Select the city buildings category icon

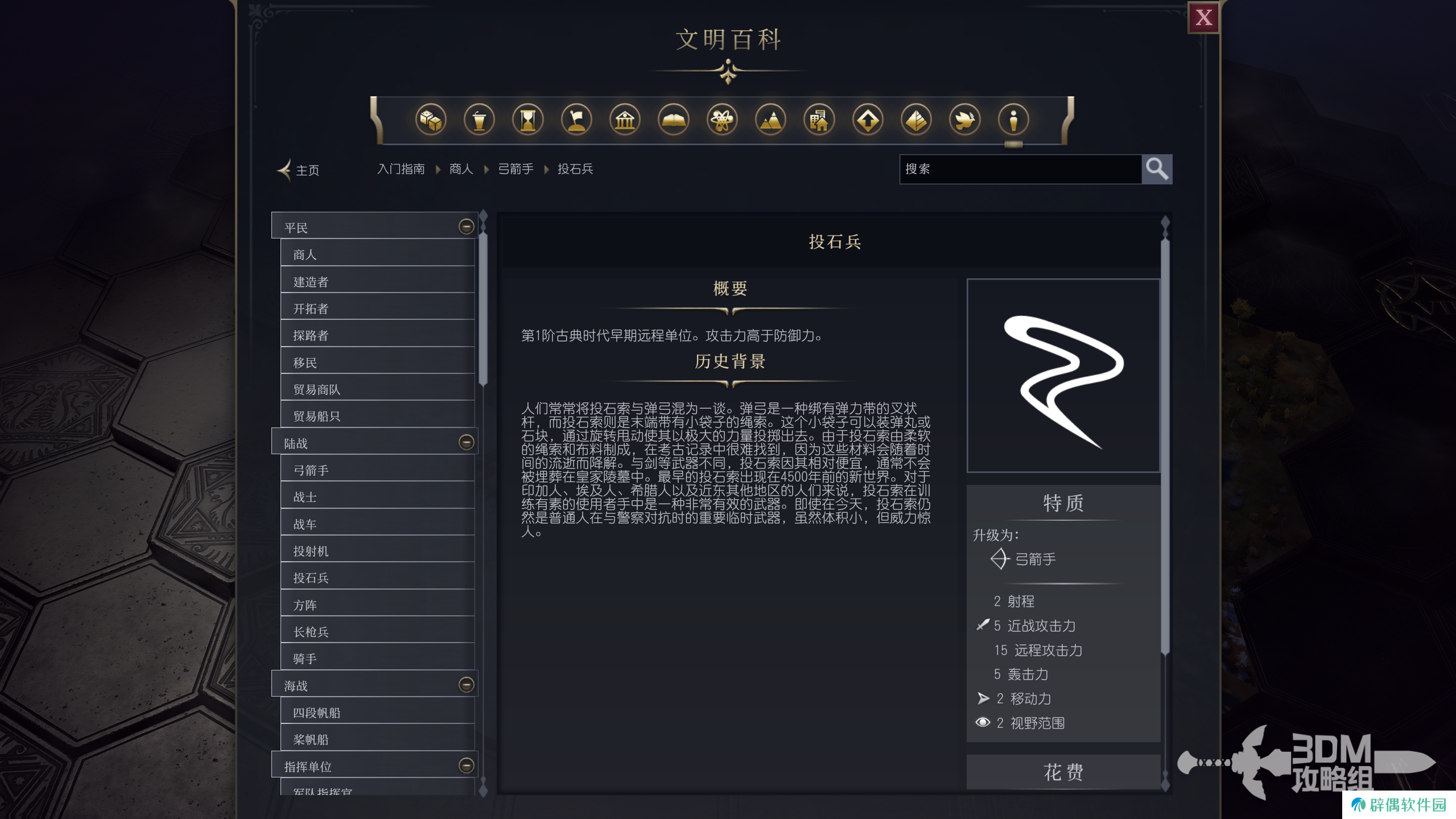[819, 120]
